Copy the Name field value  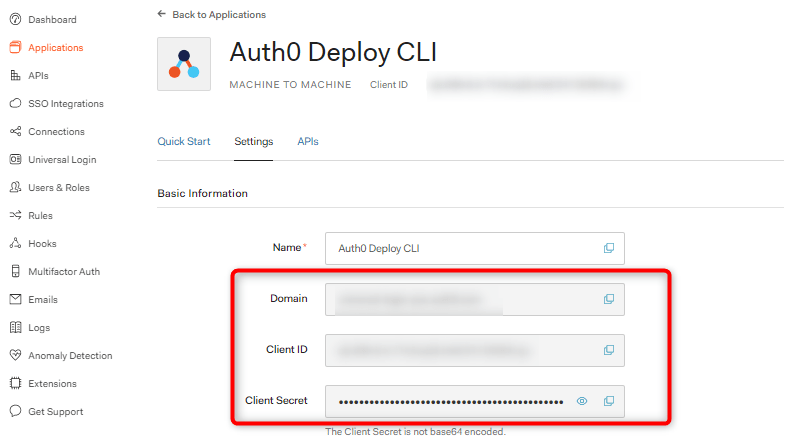click(609, 248)
